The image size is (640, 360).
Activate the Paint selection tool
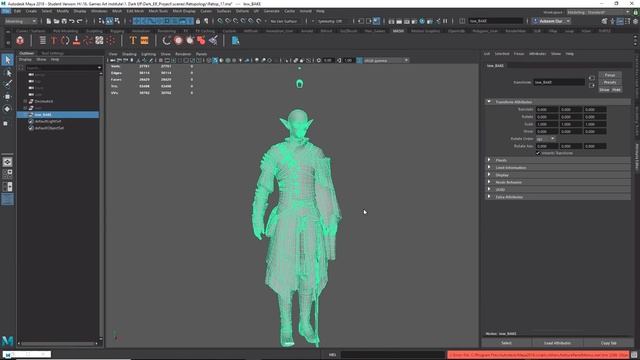[x=7, y=84]
